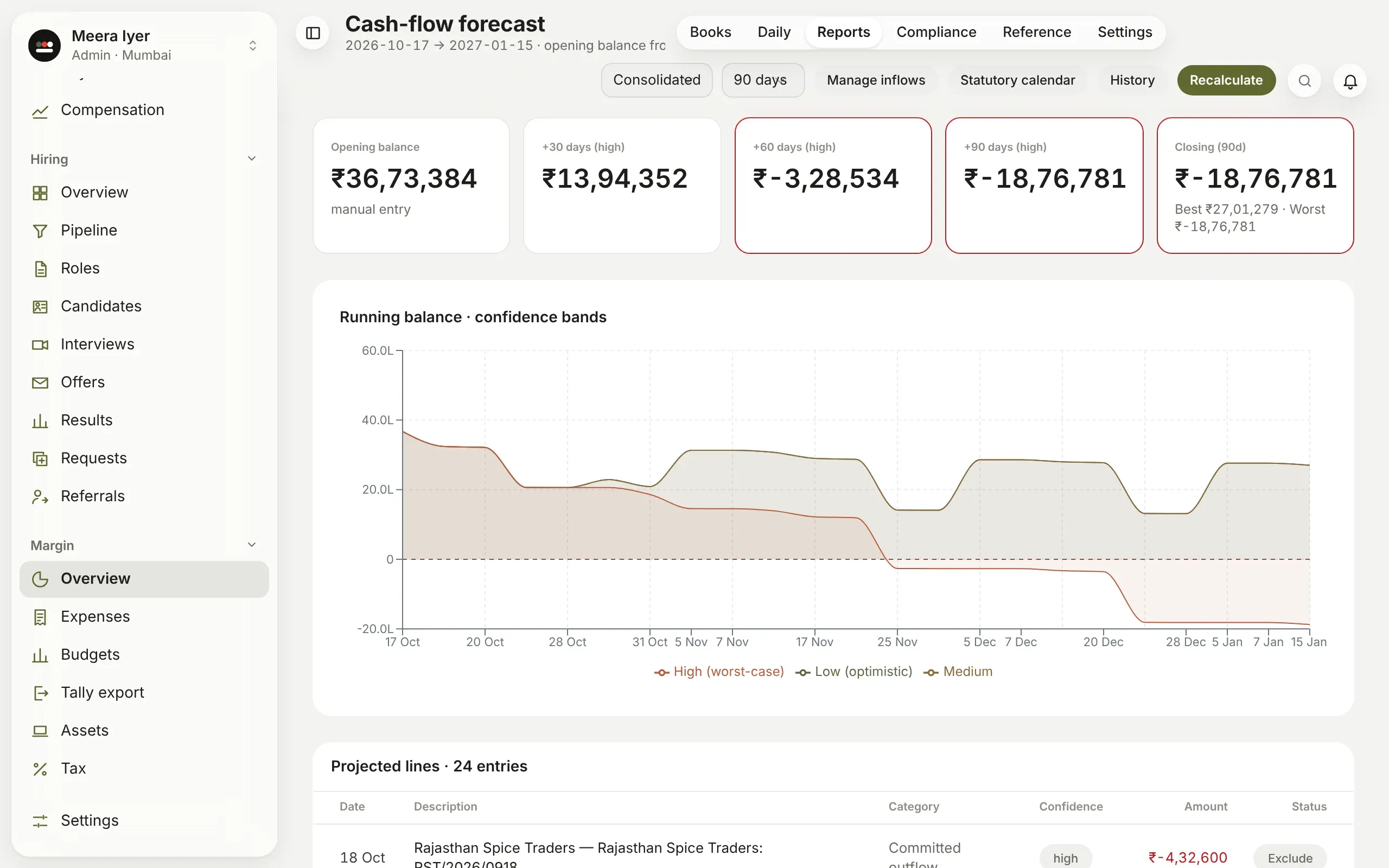The height and width of the screenshot is (868, 1389).
Task: Click the Pipeline funnel icon
Action: pyautogui.click(x=40, y=231)
